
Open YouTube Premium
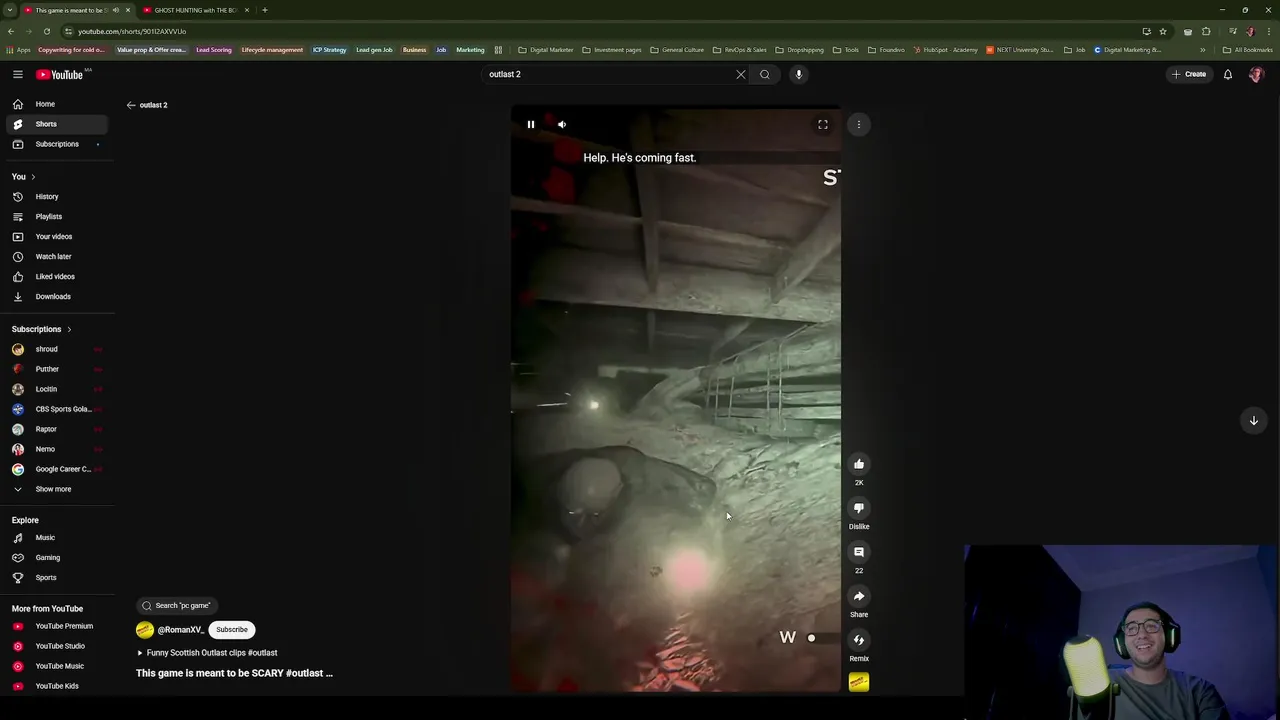(57, 626)
